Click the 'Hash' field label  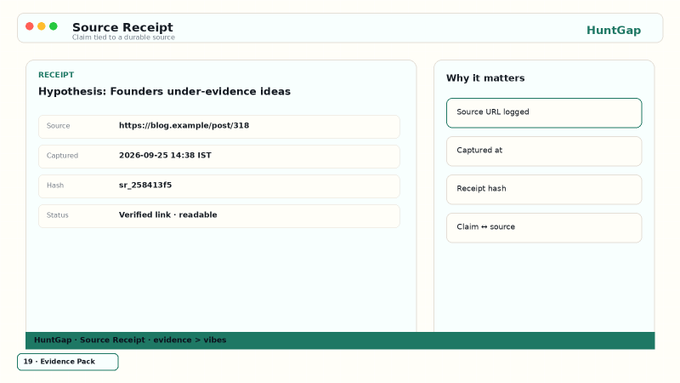tap(55, 185)
